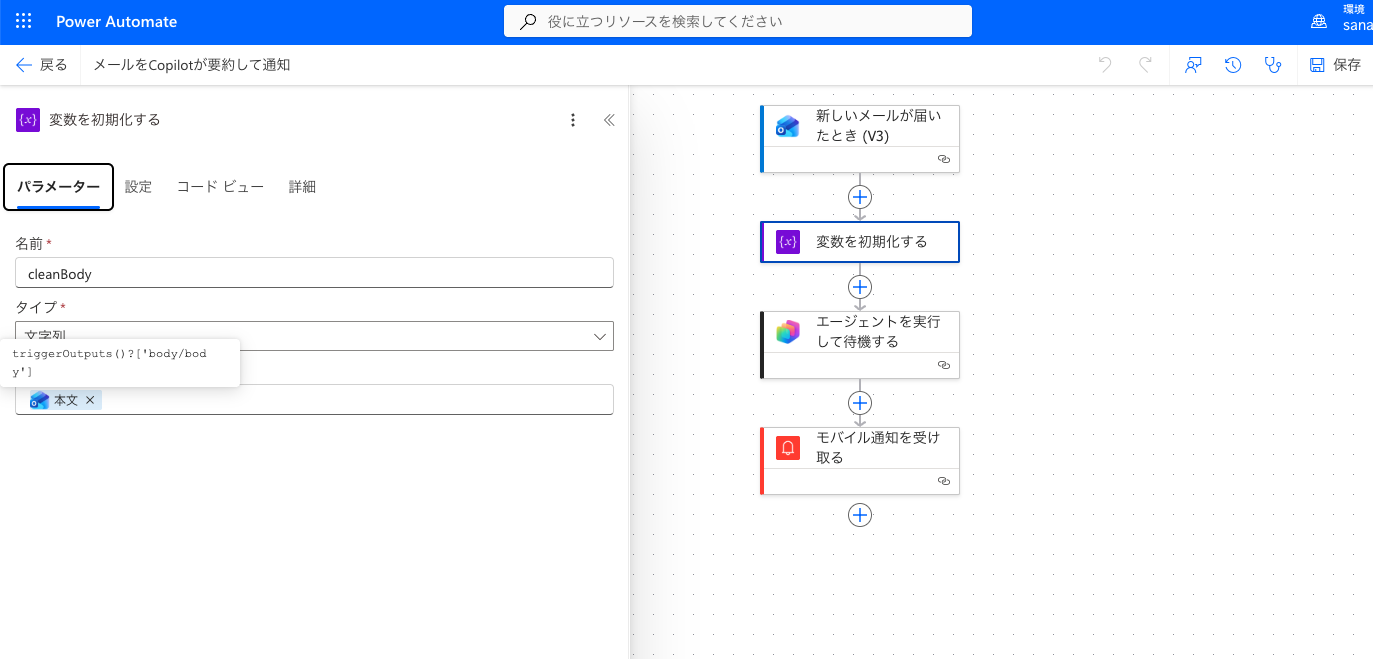This screenshot has width=1373, height=659.
Task: Click the Outlook icon on the trigger card
Action: (788, 126)
